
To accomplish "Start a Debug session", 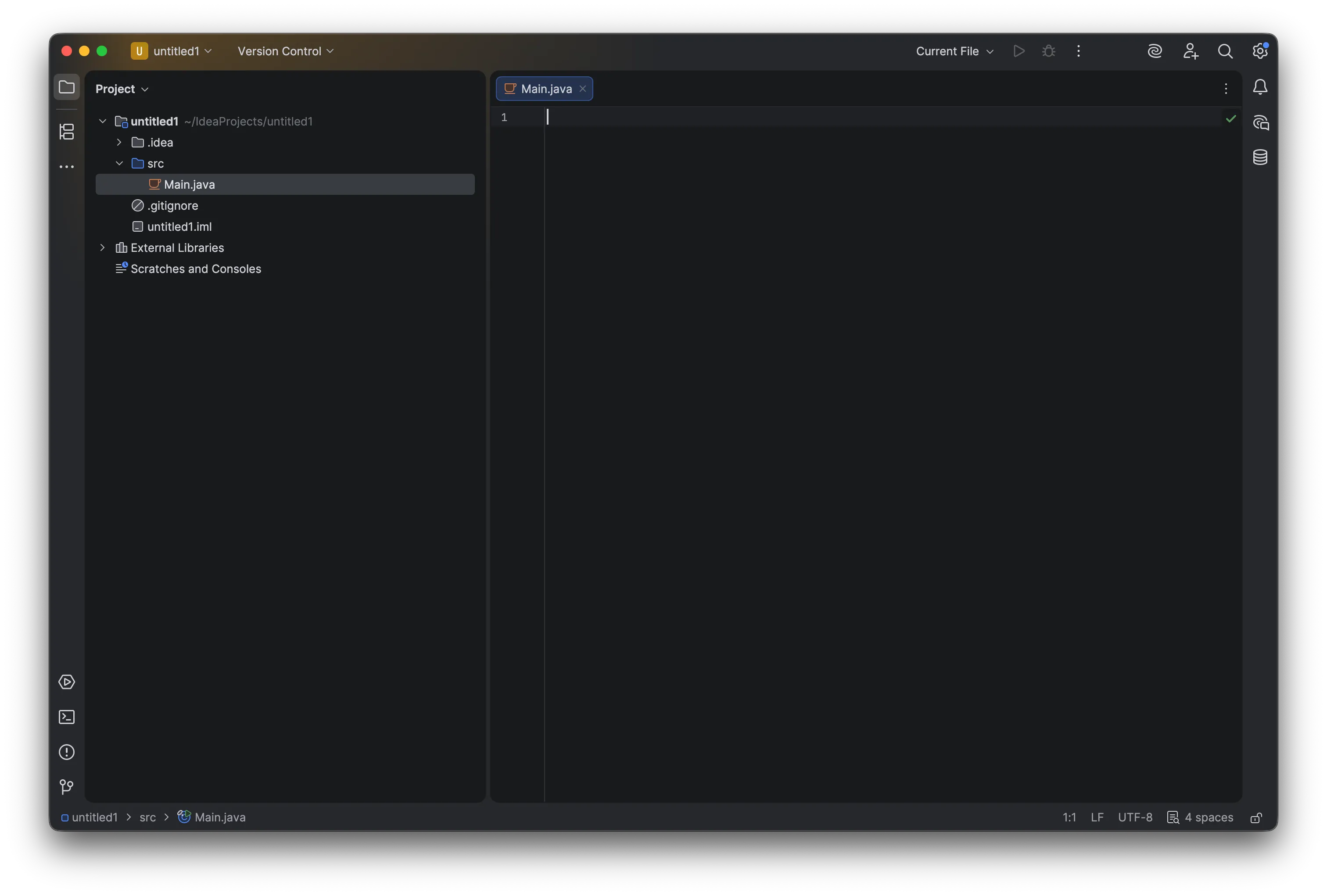I will click(1048, 50).
